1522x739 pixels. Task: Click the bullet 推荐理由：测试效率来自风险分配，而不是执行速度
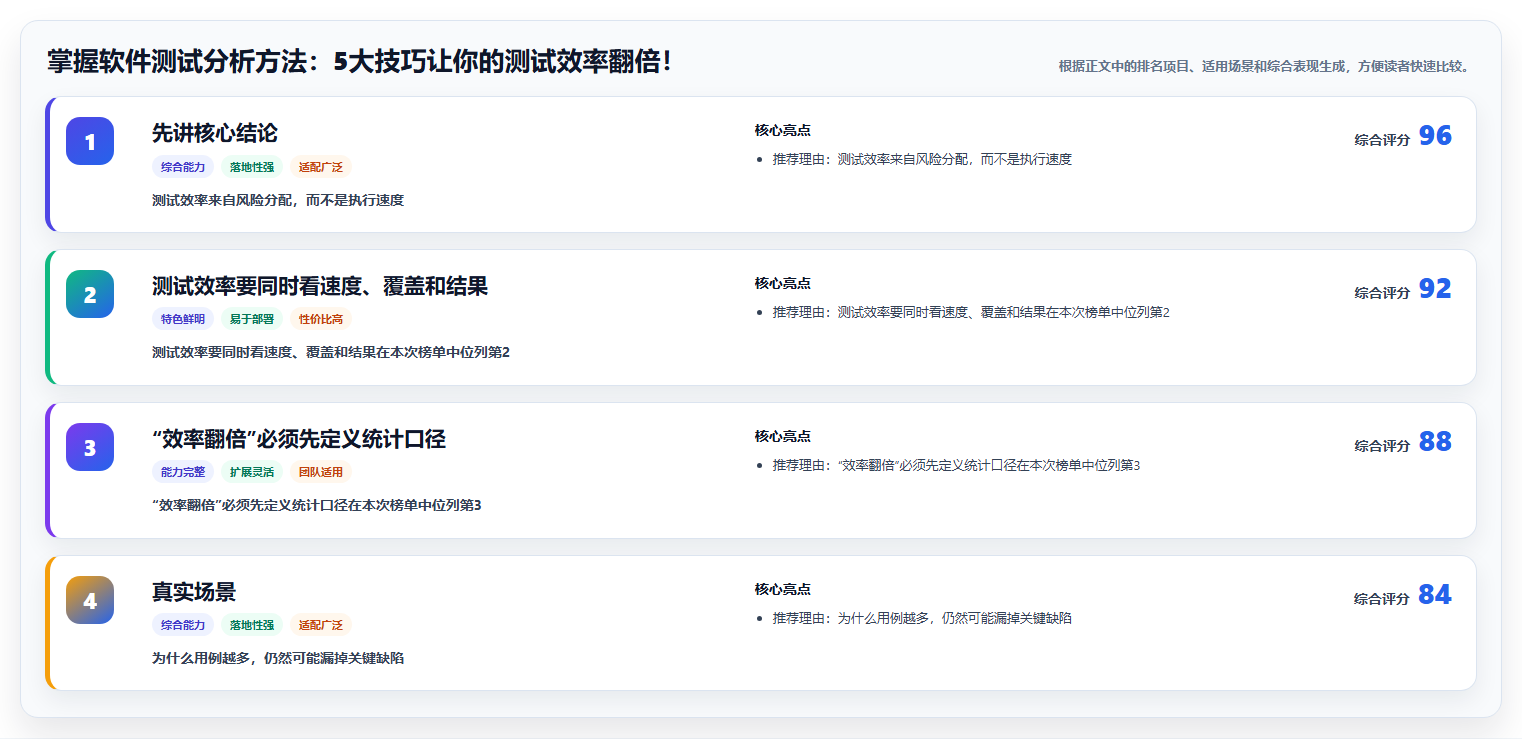click(922, 159)
